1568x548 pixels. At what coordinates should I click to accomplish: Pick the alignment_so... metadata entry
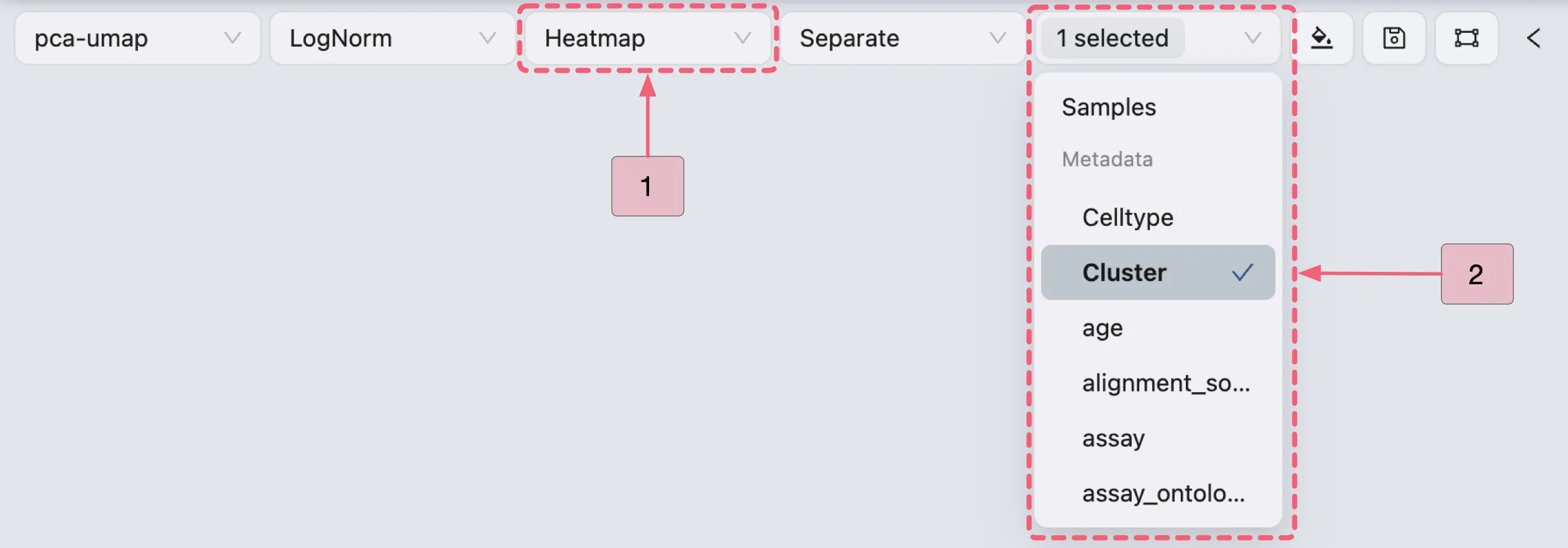pos(1167,383)
